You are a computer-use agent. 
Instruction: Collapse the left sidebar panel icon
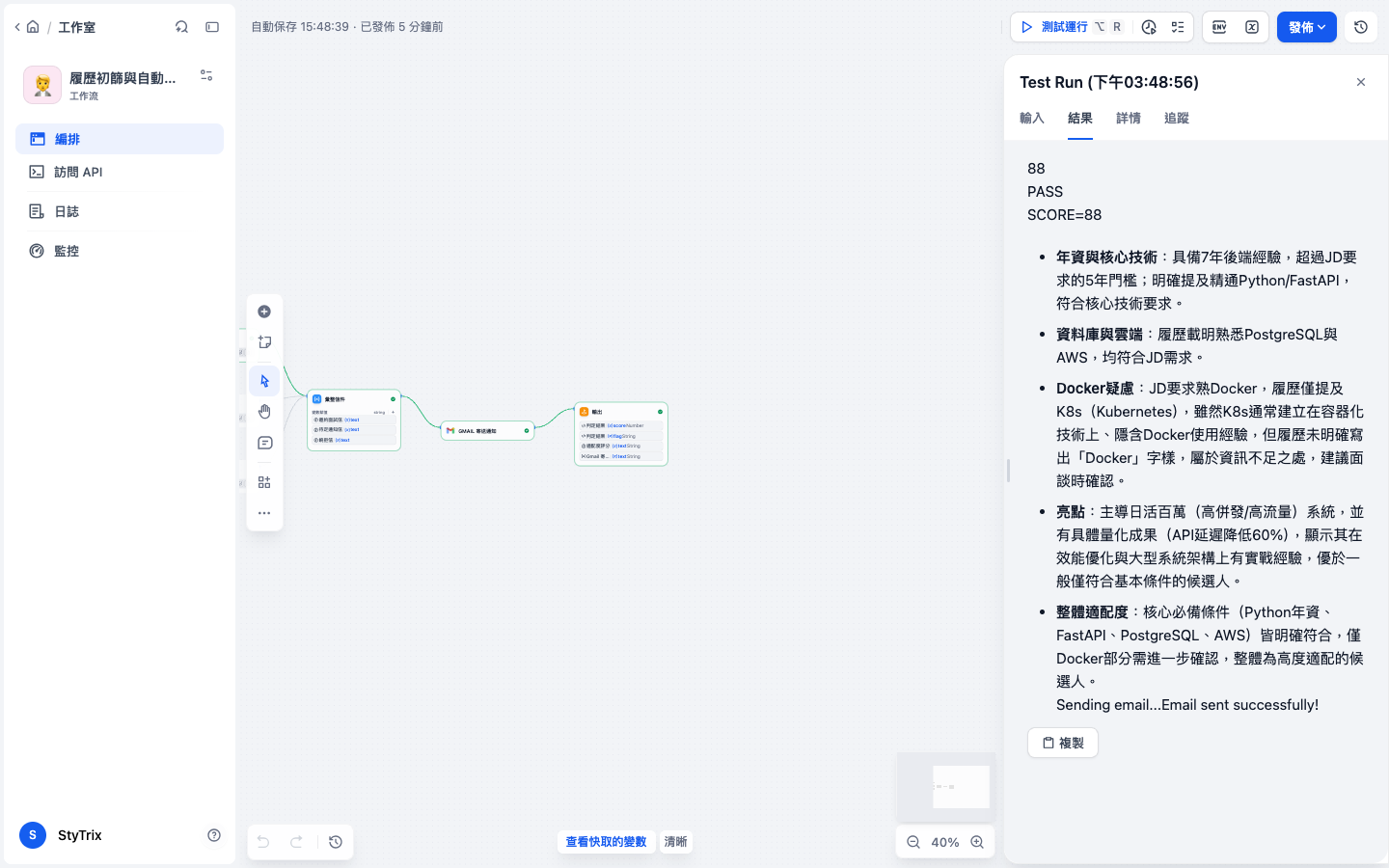point(212,27)
